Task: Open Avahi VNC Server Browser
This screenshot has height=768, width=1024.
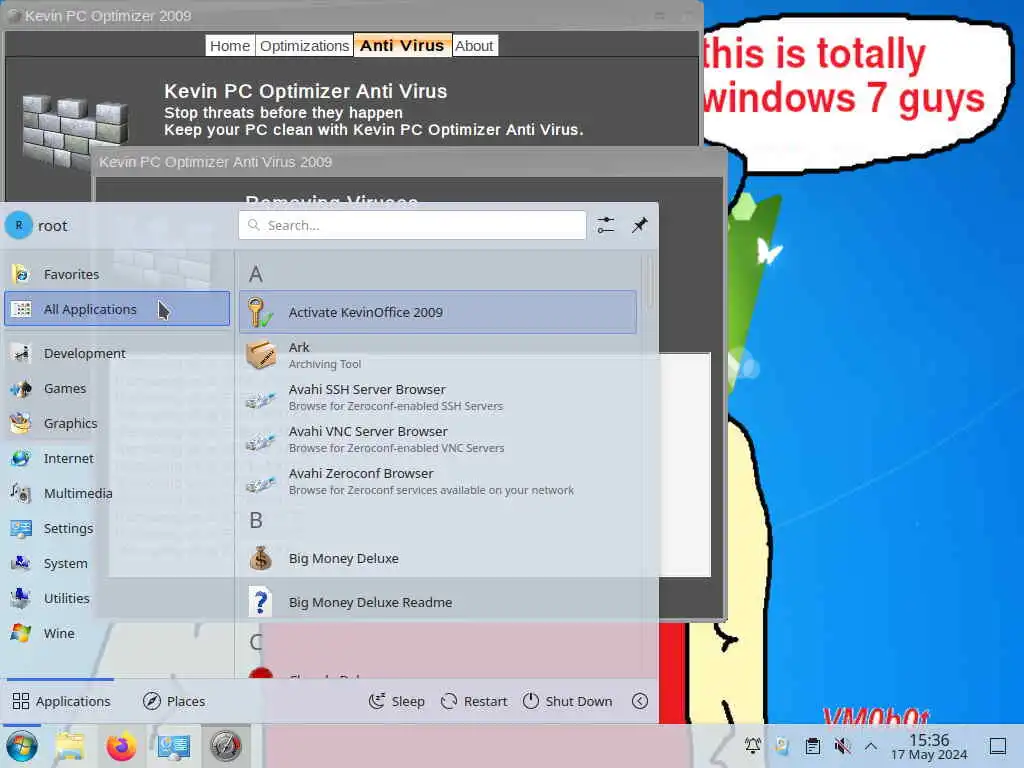Action: [438, 440]
